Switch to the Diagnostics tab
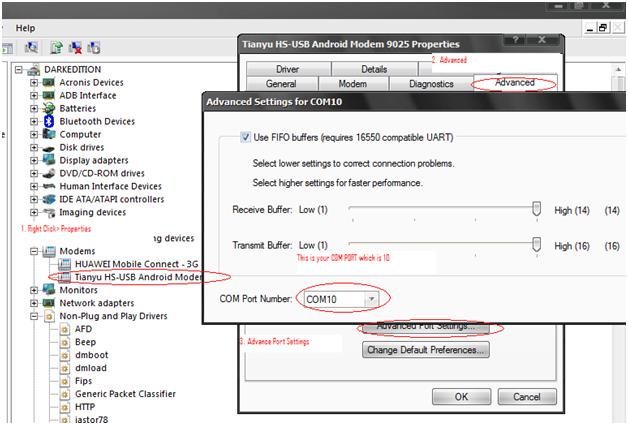The image size is (628, 425). [x=431, y=84]
